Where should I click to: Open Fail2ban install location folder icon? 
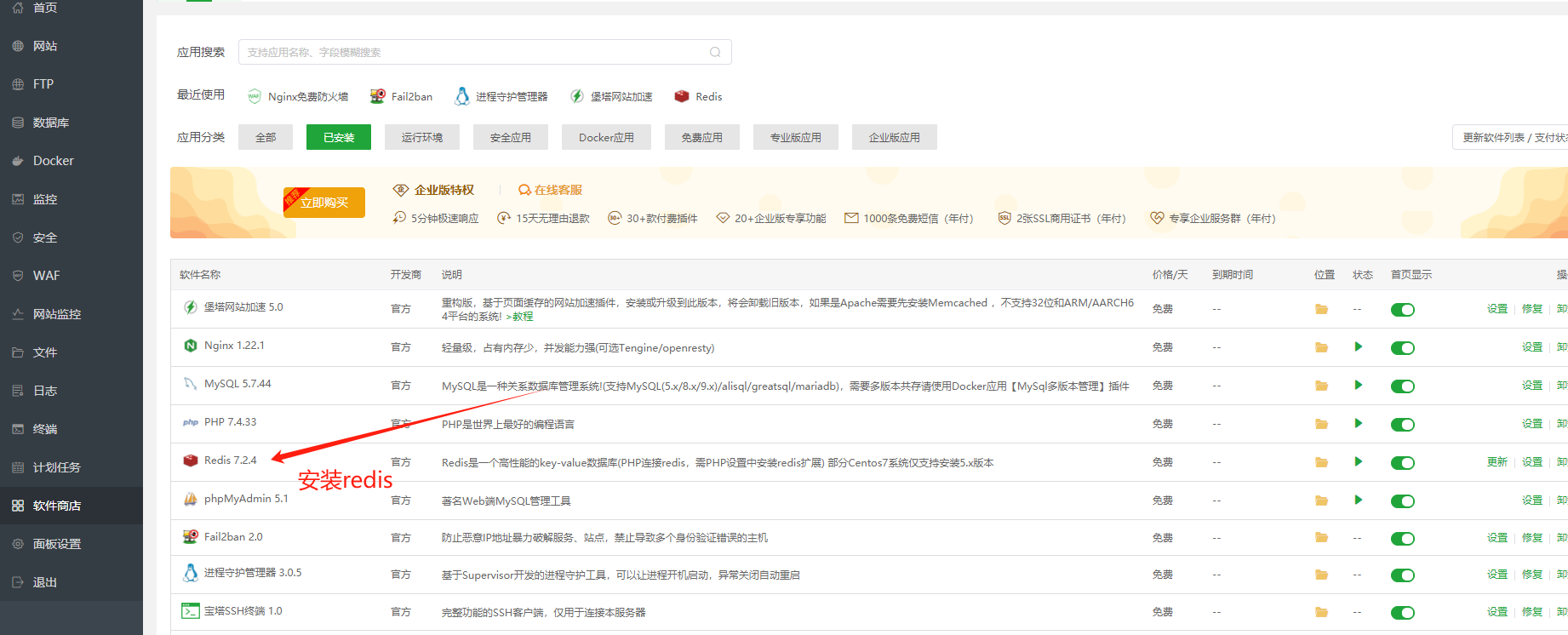(1321, 537)
